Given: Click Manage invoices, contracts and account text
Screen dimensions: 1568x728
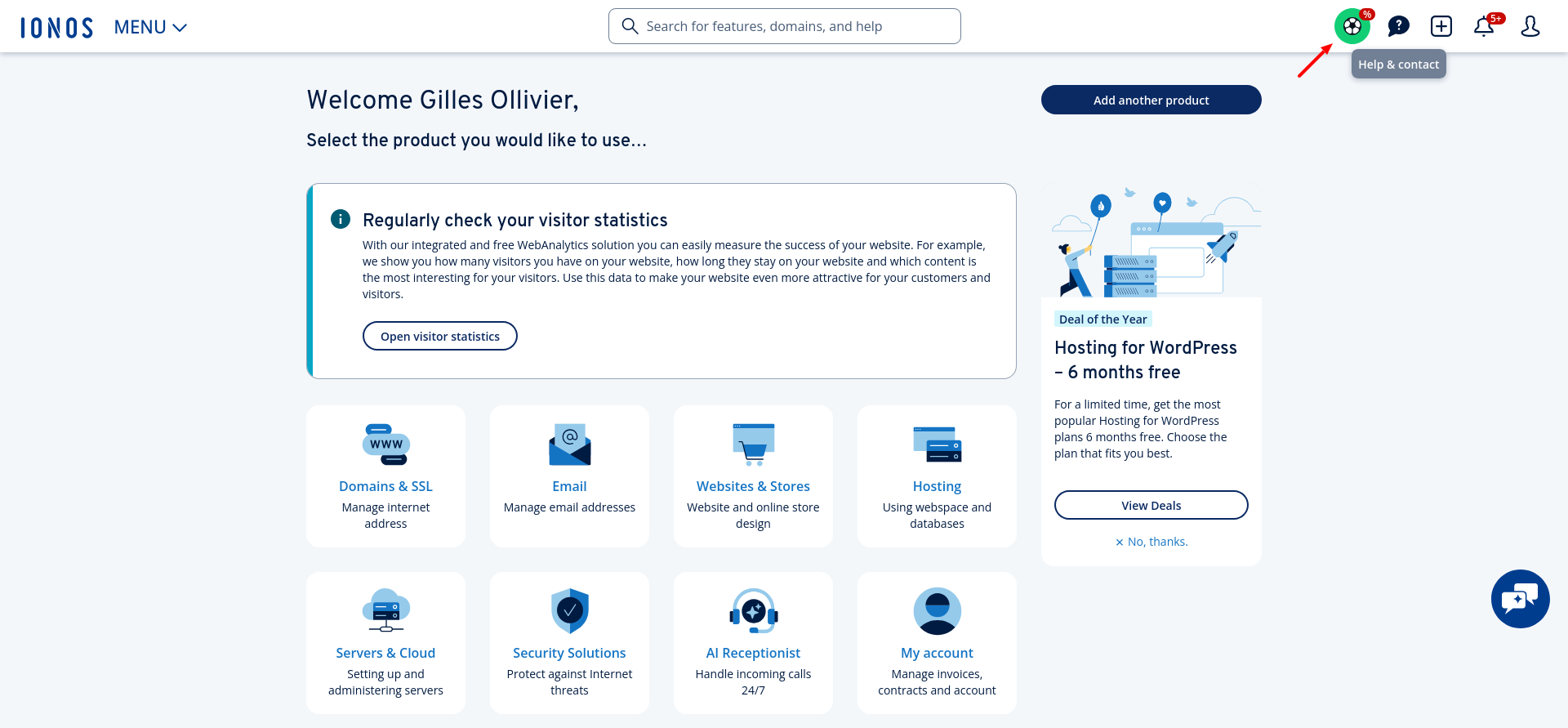Looking at the screenshot, I should [937, 682].
